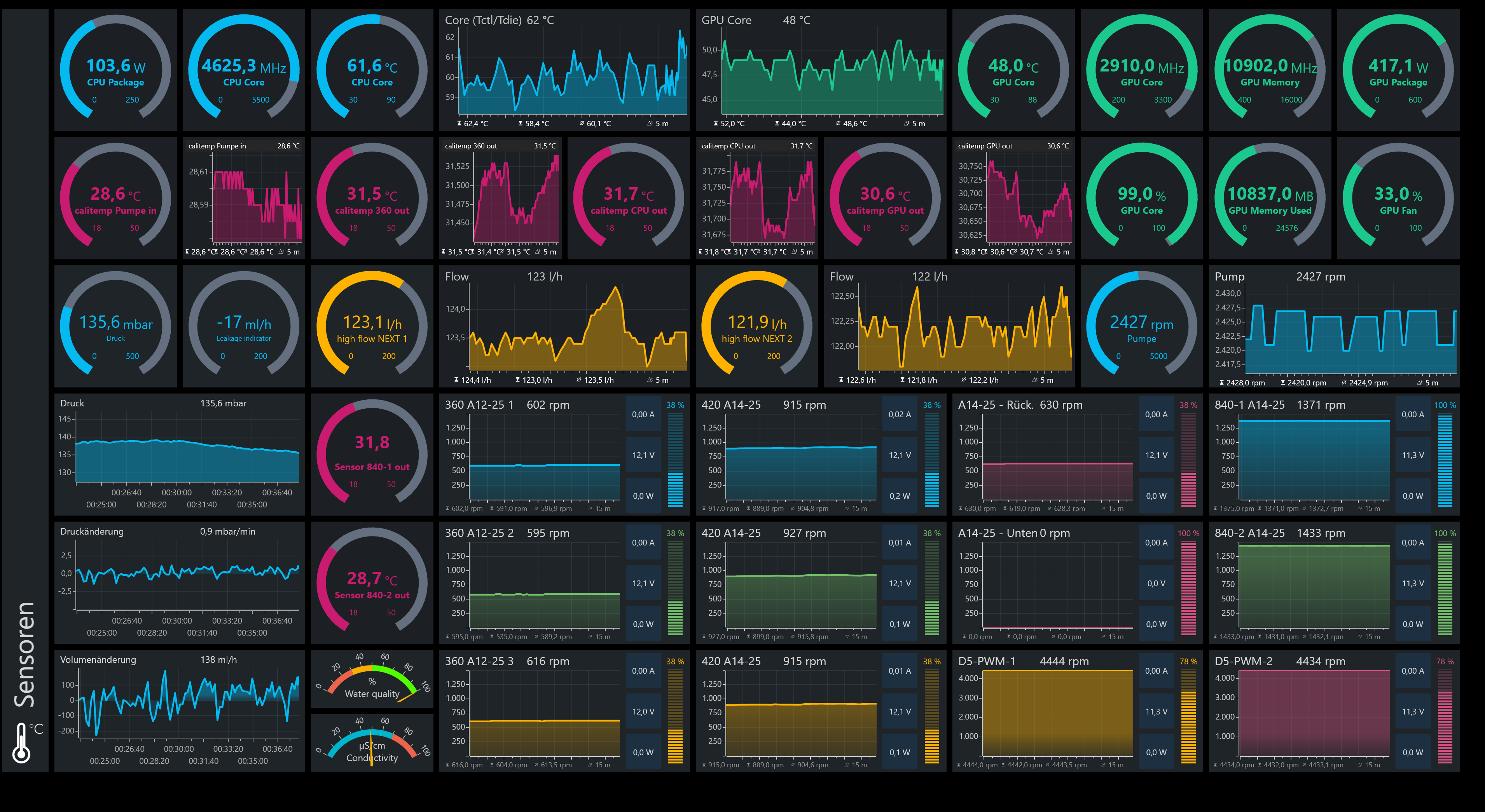Screen dimensions: 1485x812
Task: Click the Sensor 840-2 out temperature gauge
Action: (372, 583)
